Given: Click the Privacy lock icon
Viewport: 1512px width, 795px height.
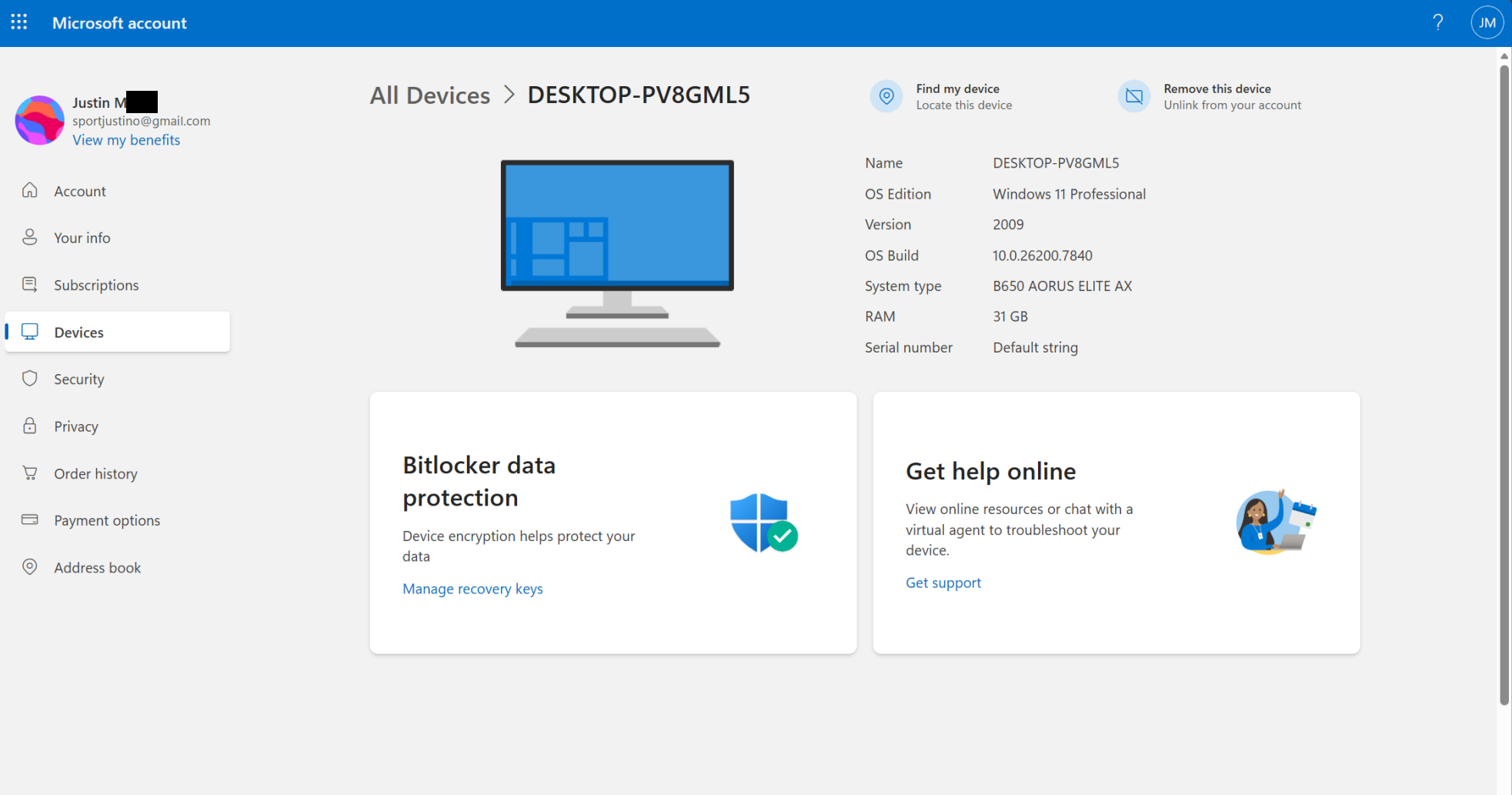Looking at the screenshot, I should (x=30, y=426).
